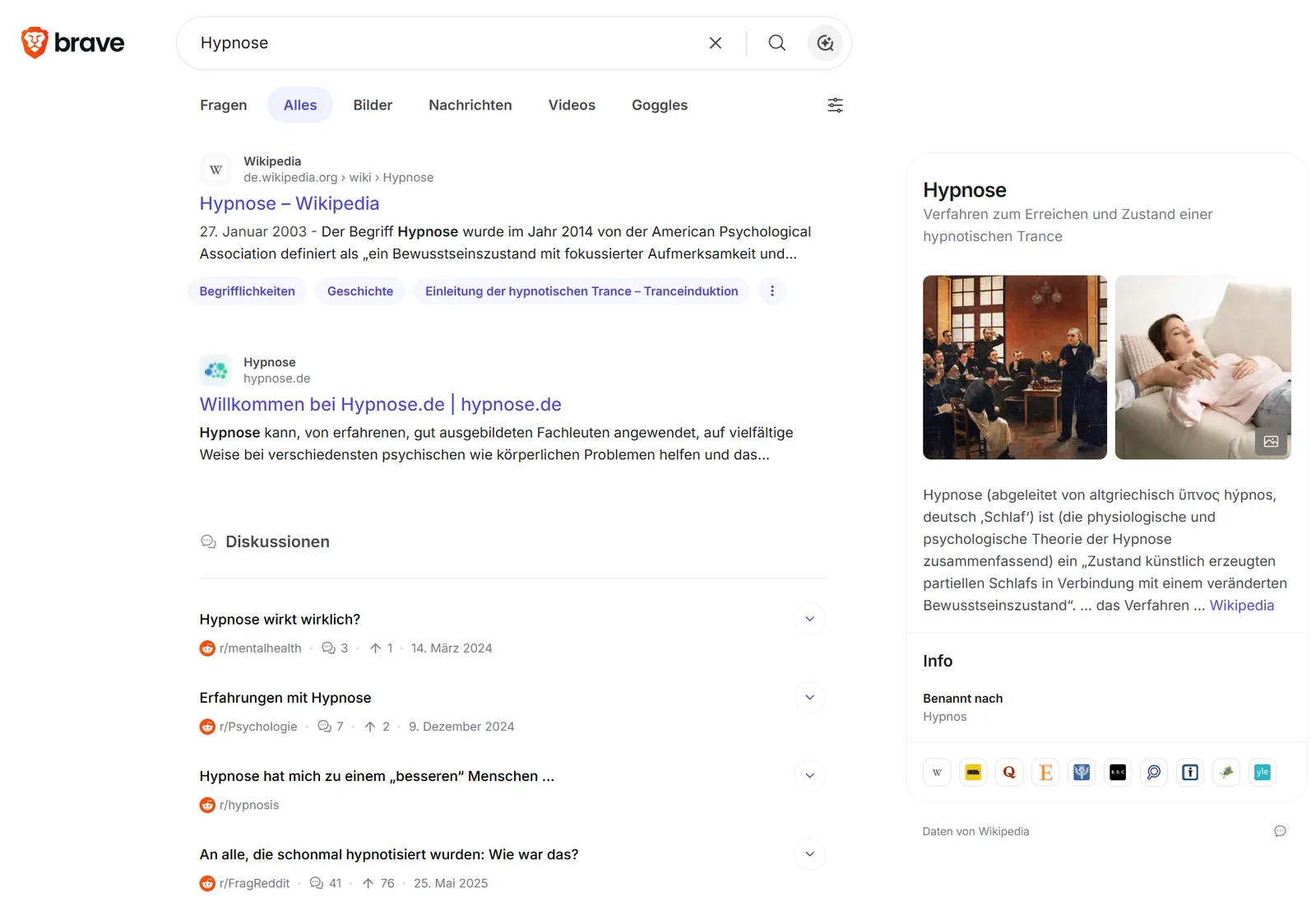The image size is (1316, 911).
Task: Open the search filter settings sliders
Action: (x=835, y=105)
